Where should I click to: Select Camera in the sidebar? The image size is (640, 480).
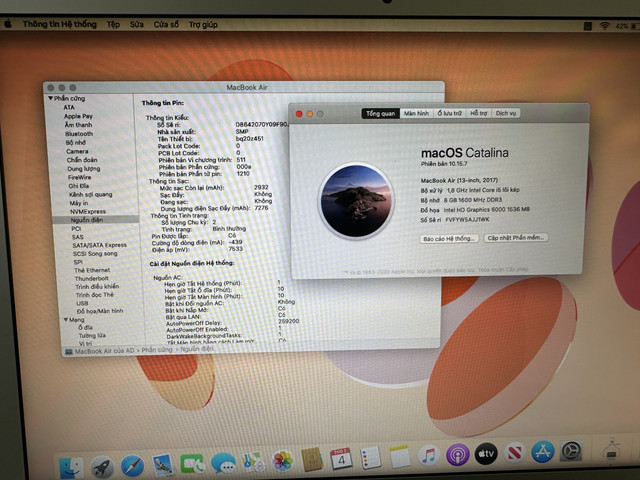click(77, 151)
